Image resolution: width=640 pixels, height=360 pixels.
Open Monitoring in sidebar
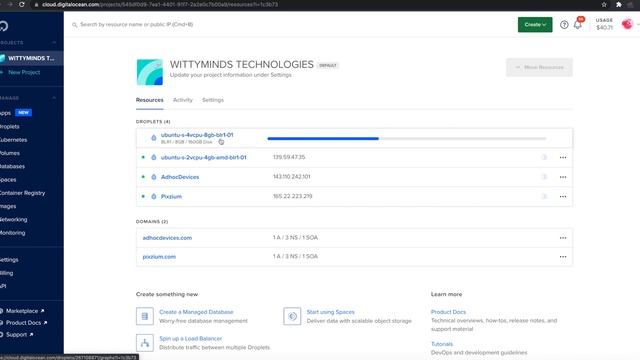point(13,233)
